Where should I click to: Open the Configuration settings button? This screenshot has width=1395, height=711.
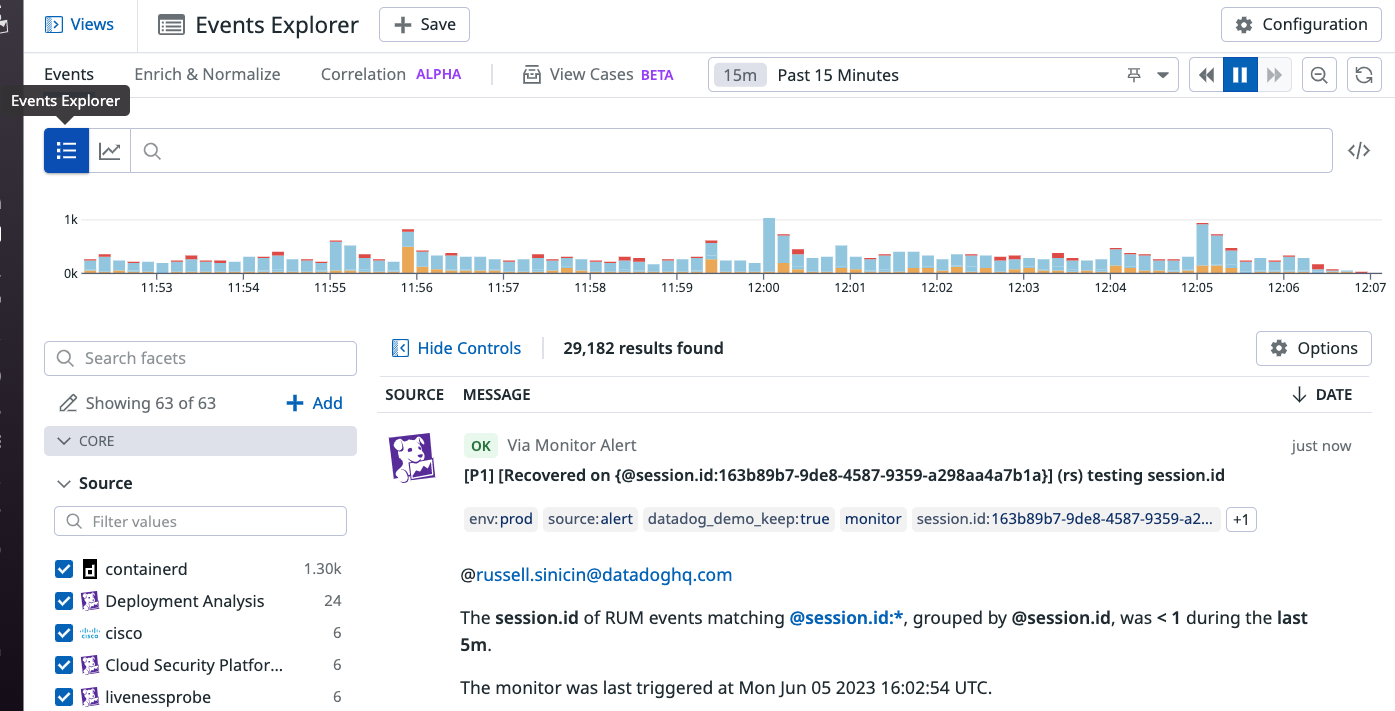[x=1301, y=25]
